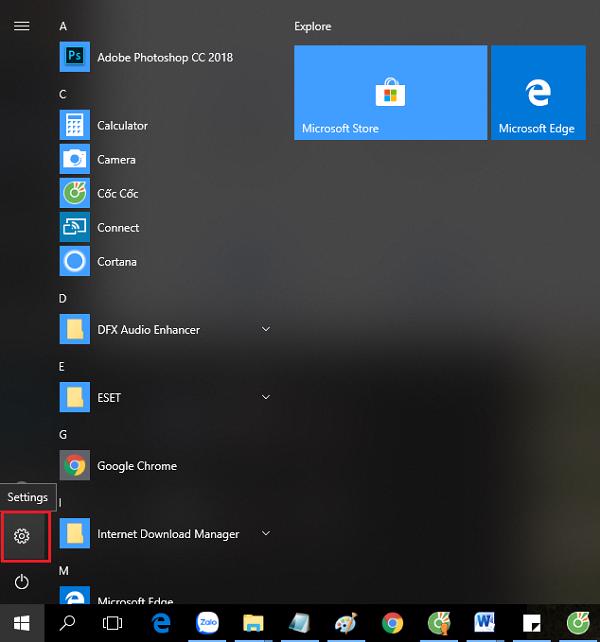
Task: Launch Cốc Cốc browser from app list
Action: [117, 194]
